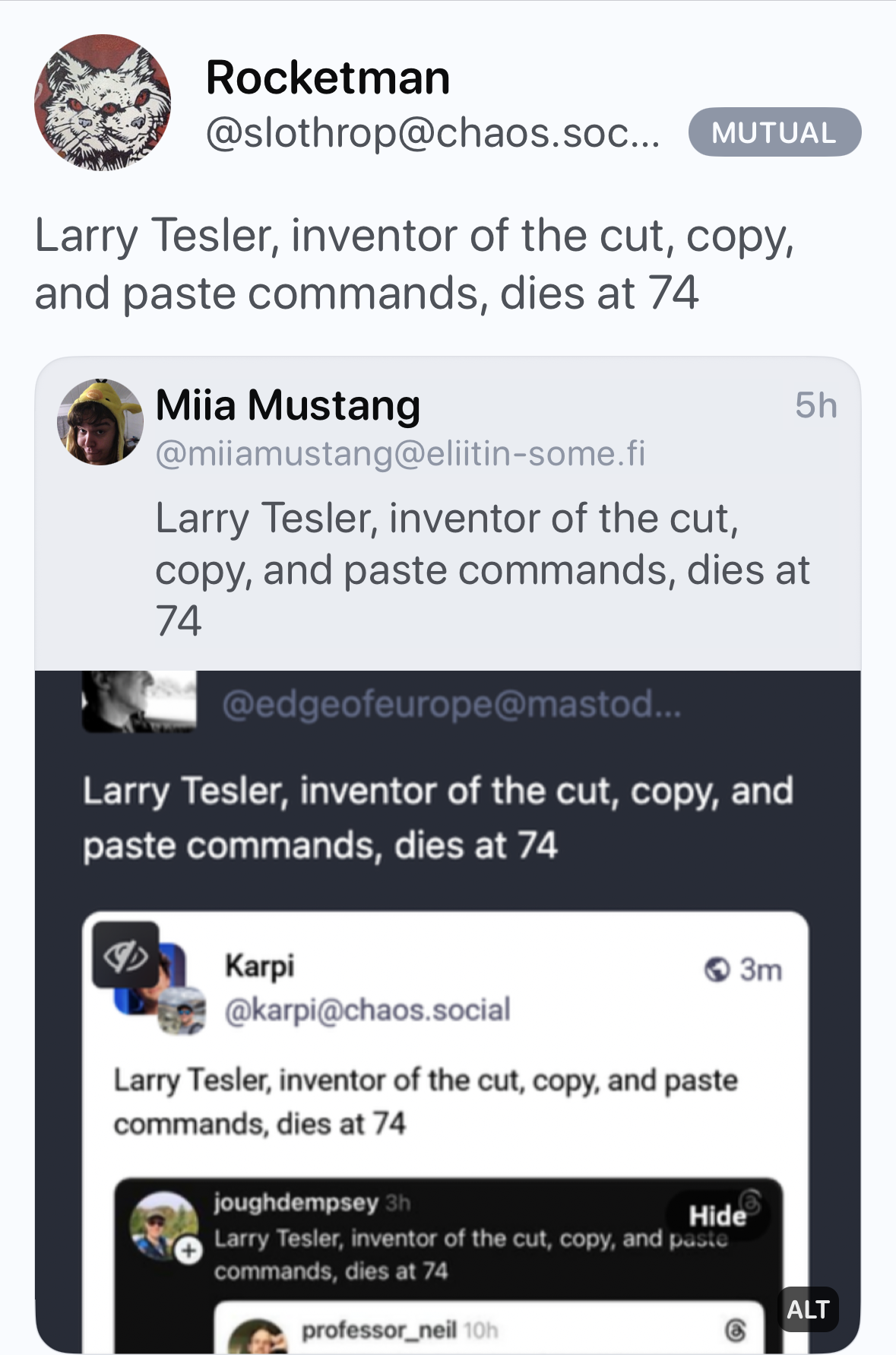Viewport: 896px width, 1355px height.
Task: Click the @edgeofeurope@mastod... handle
Action: (451, 704)
